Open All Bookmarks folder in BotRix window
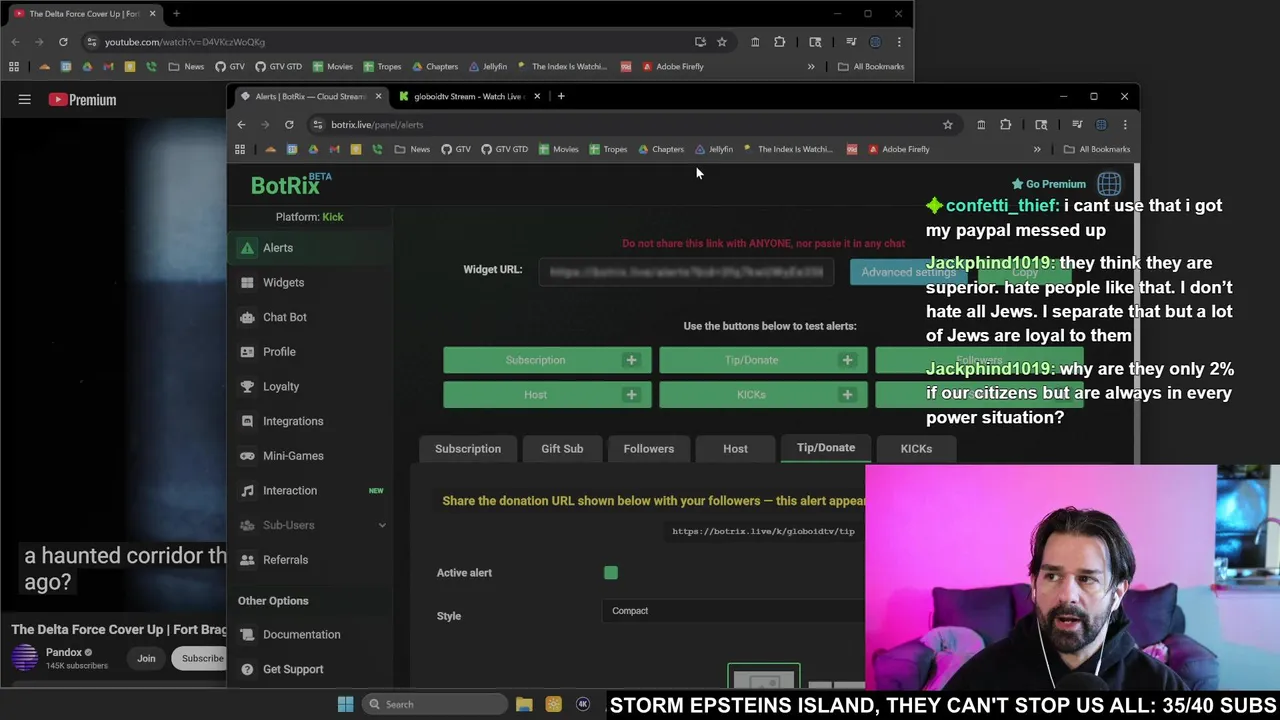 coord(1096,149)
